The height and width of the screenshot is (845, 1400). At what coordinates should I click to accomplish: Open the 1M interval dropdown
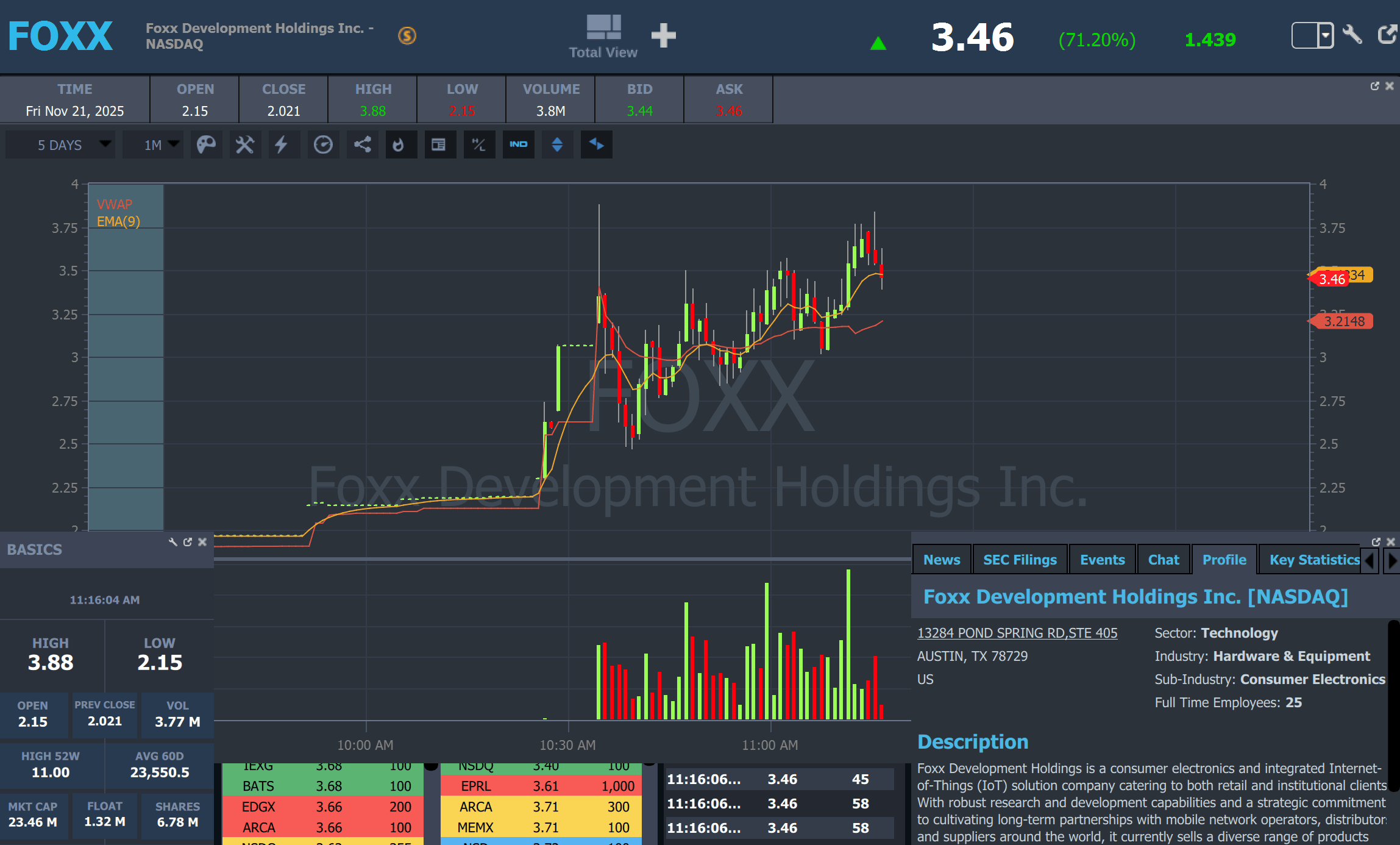(x=154, y=144)
